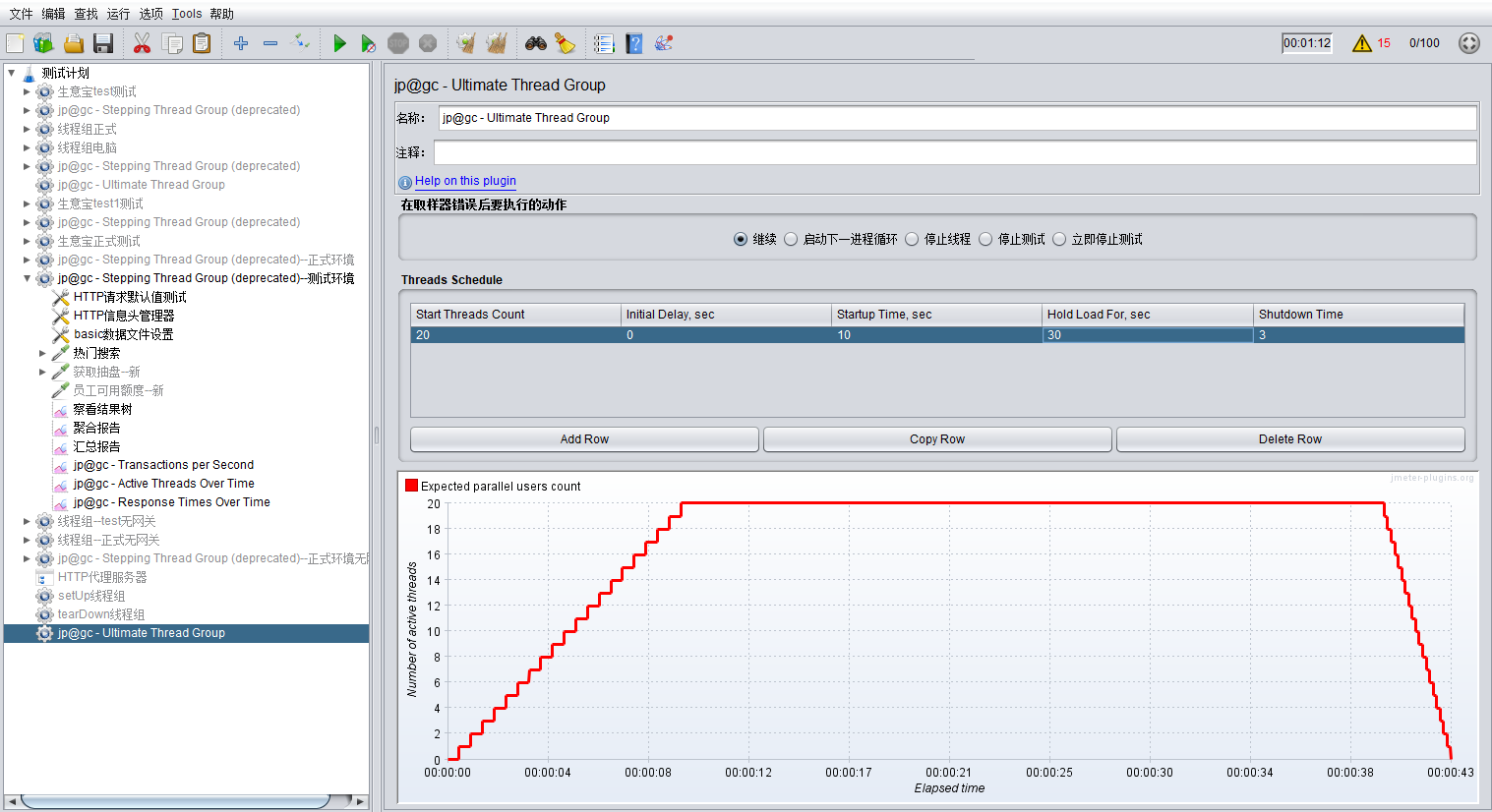Cut selected element with scissors icon
Viewport: 1492px width, 812px height.
(x=143, y=43)
